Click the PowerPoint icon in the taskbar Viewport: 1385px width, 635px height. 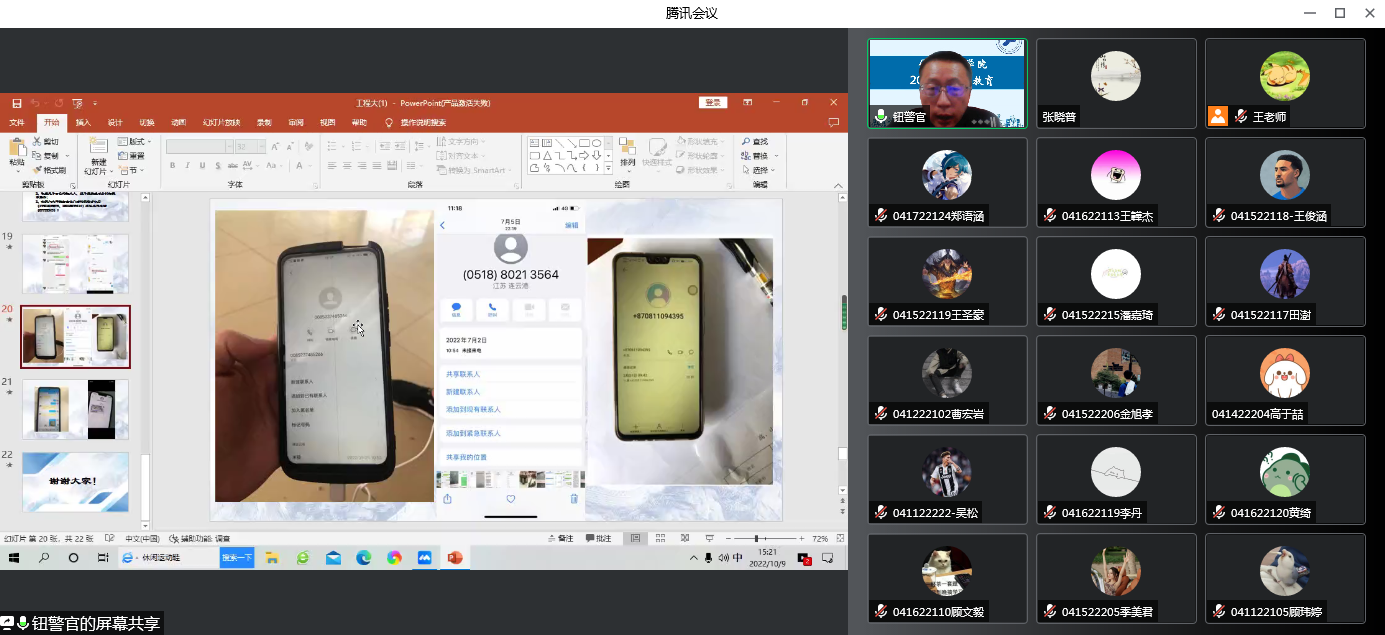pos(455,558)
